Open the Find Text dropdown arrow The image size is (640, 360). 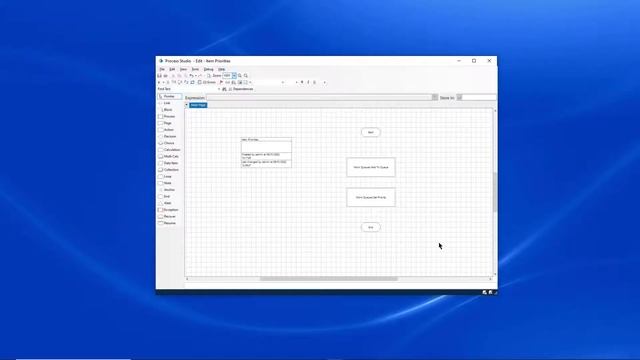pos(219,89)
